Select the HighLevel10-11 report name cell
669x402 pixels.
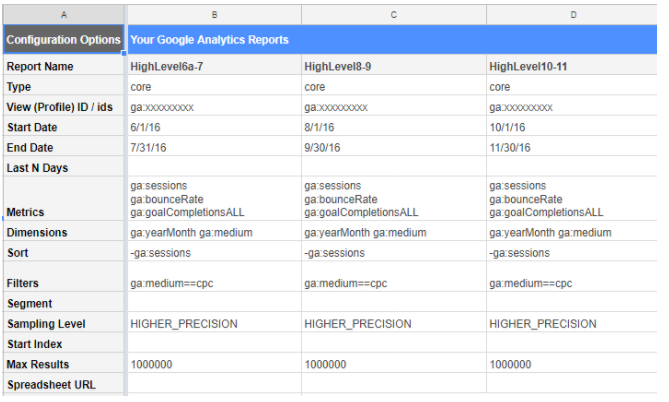click(x=571, y=67)
